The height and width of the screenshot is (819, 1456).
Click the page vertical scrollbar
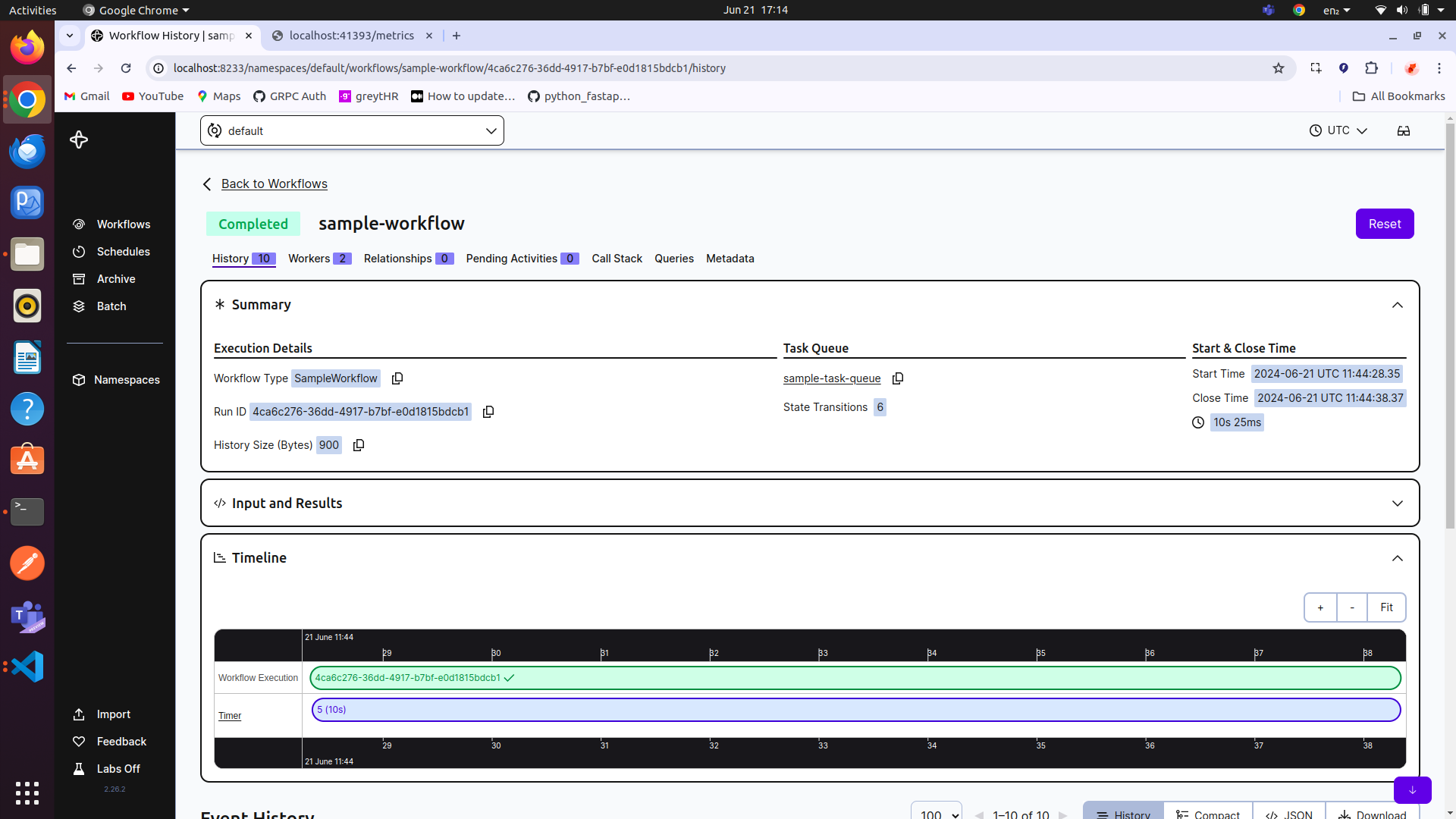(x=1450, y=326)
